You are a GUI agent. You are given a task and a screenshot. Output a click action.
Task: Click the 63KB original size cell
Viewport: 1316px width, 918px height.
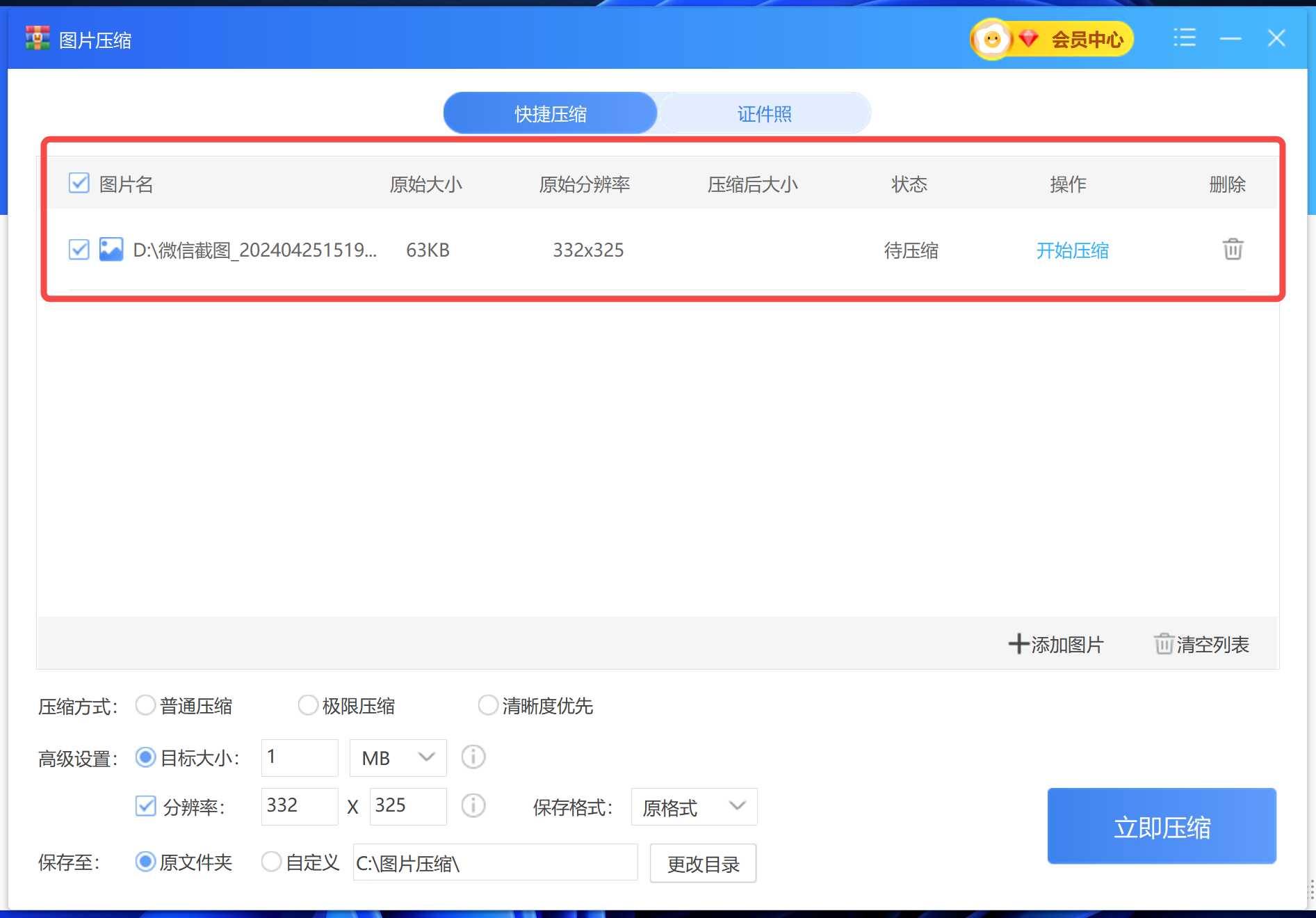(x=428, y=250)
